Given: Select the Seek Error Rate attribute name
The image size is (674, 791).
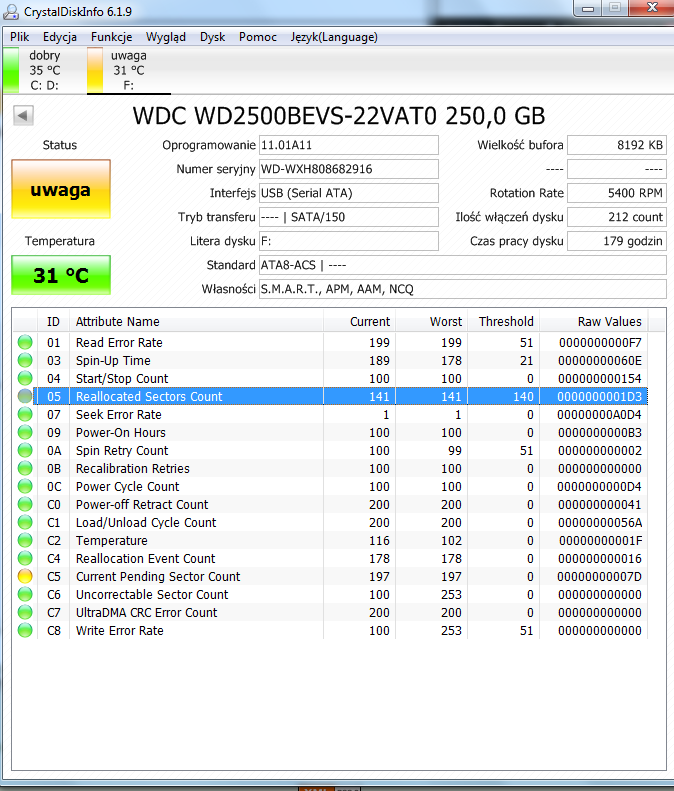Looking at the screenshot, I should click(119, 414).
